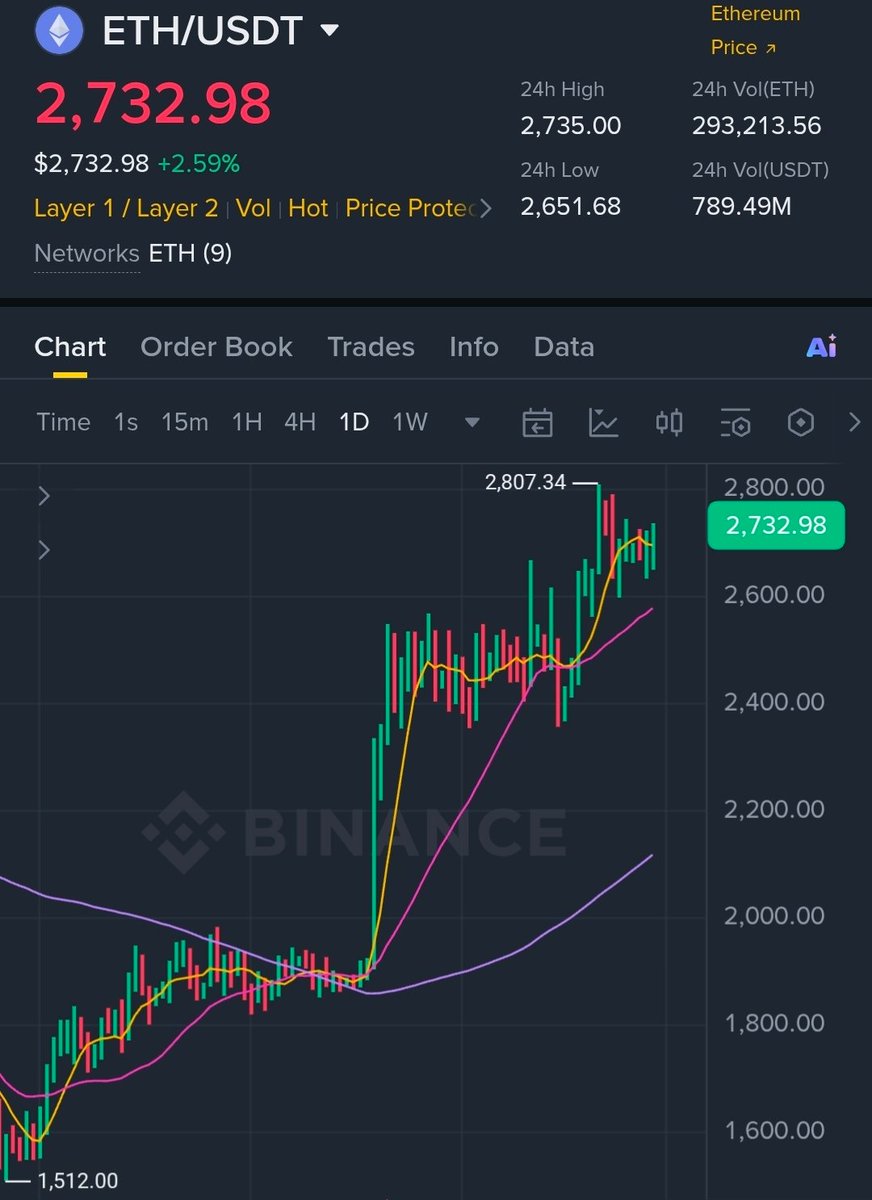Tap the 24h Low value 2,651.68

point(571,207)
